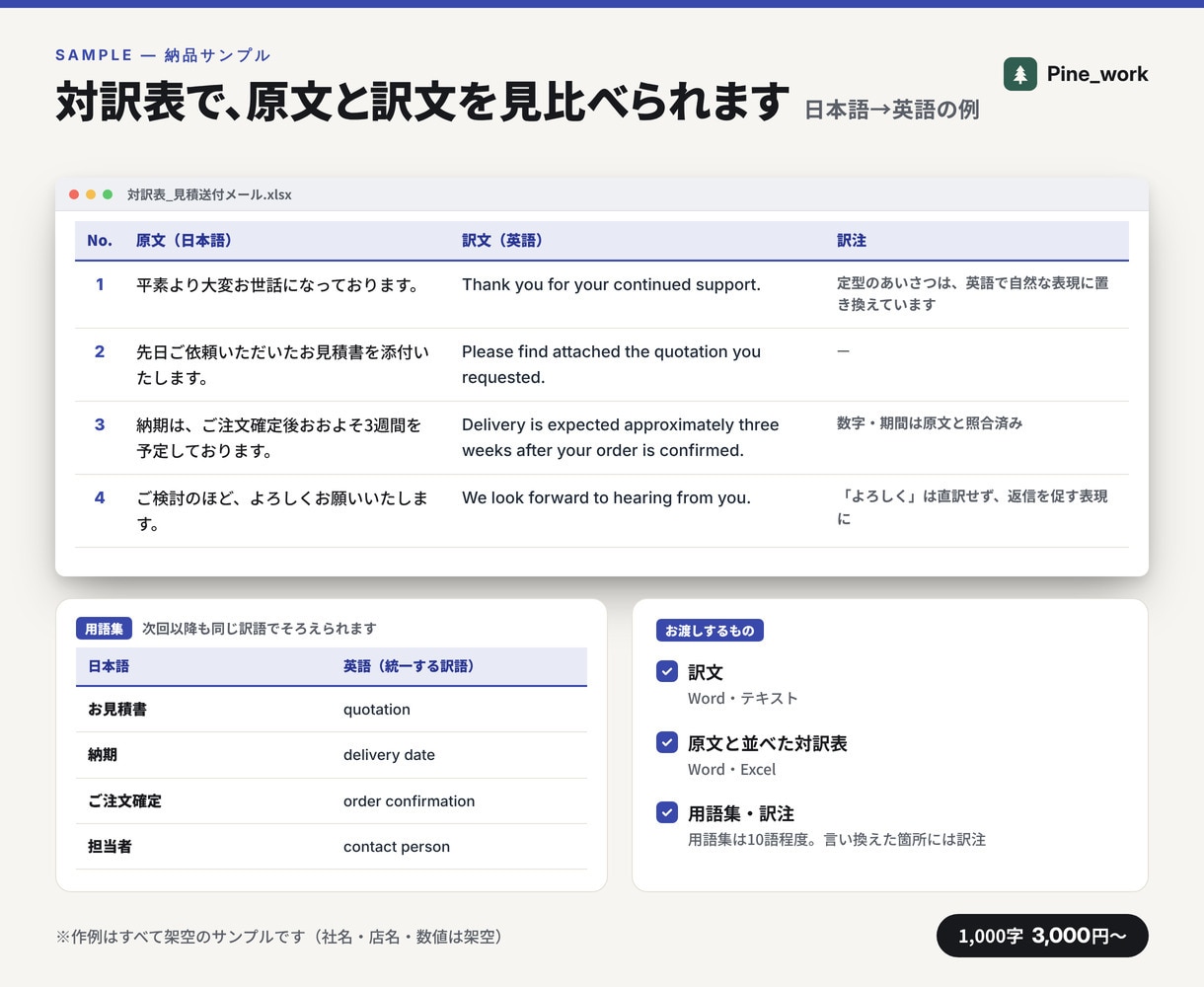Click 'Please find attached the quotation you requested.'
The image size is (1204, 987).
pyautogui.click(x=611, y=364)
